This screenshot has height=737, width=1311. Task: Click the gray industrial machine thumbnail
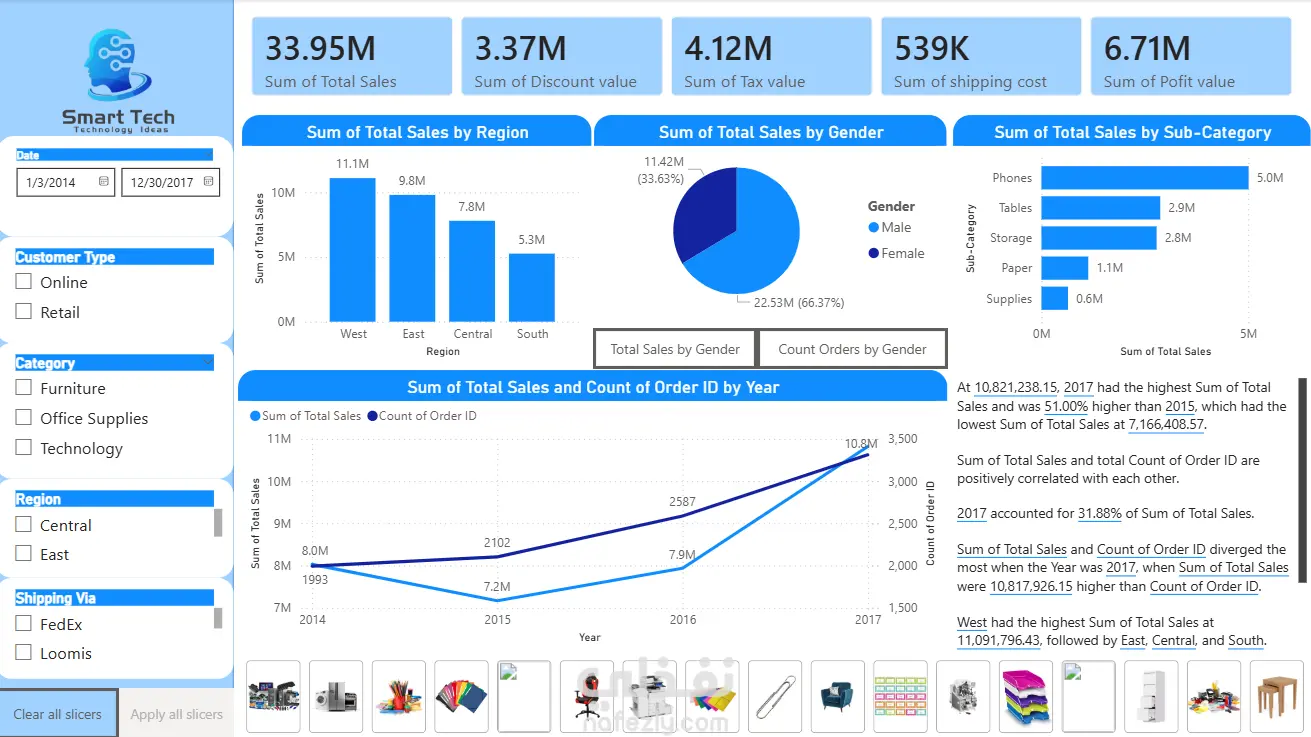point(963,696)
